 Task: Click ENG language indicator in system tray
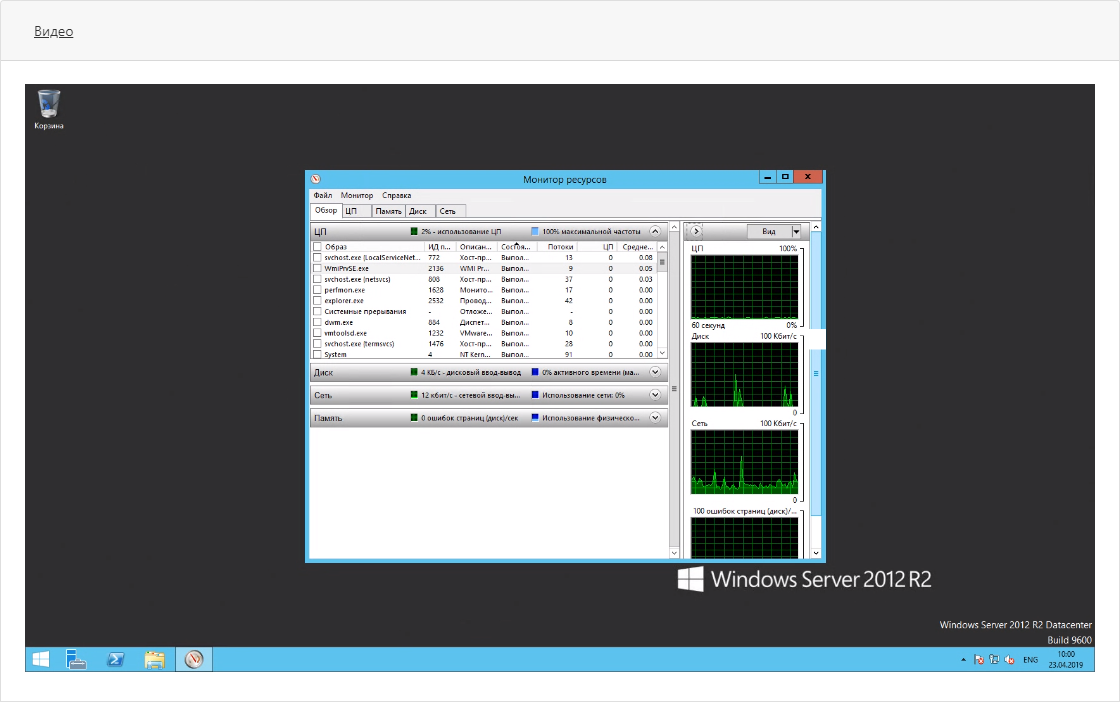[1030, 660]
